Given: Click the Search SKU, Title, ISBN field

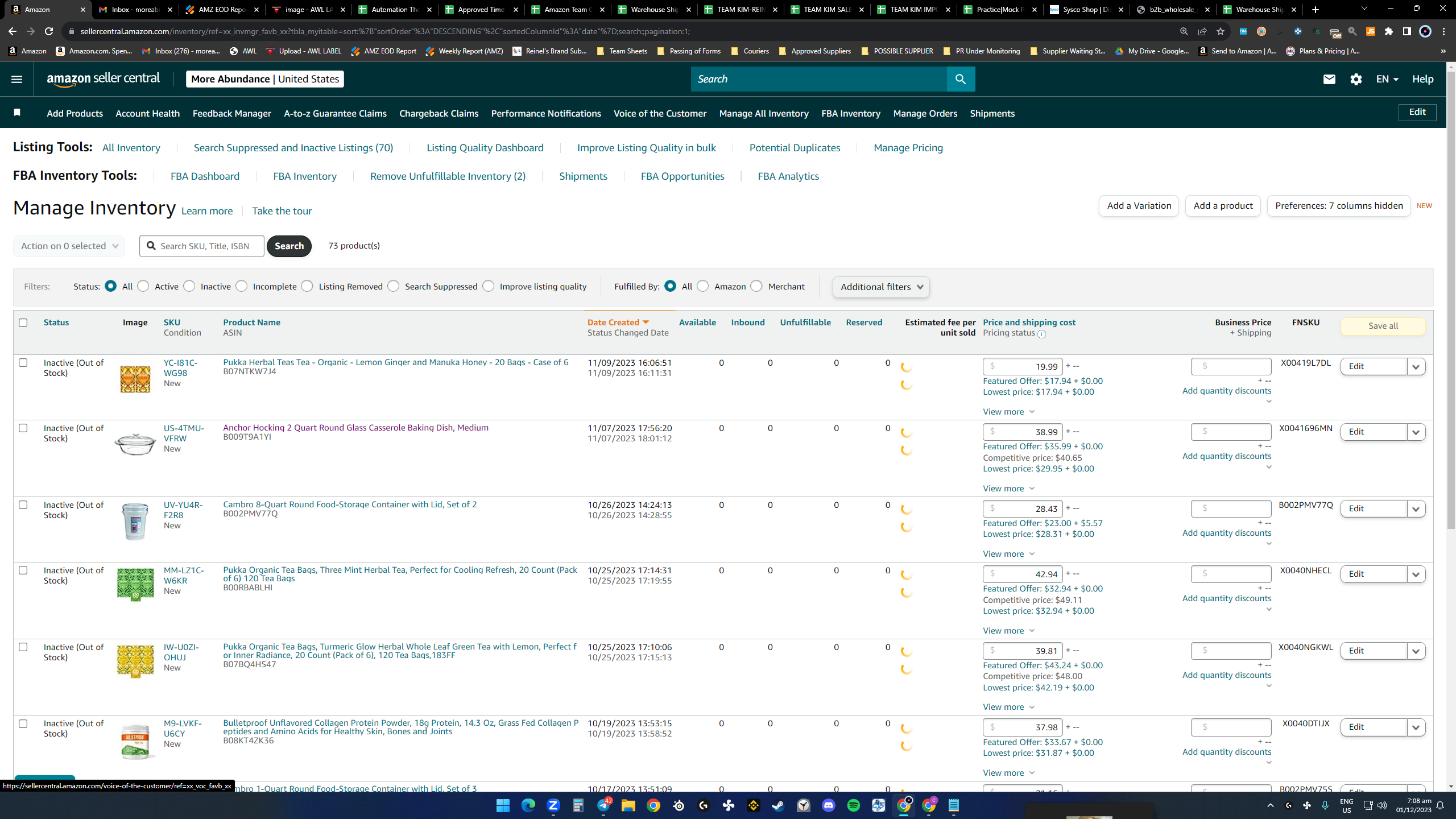Looking at the screenshot, I should 202,246.
